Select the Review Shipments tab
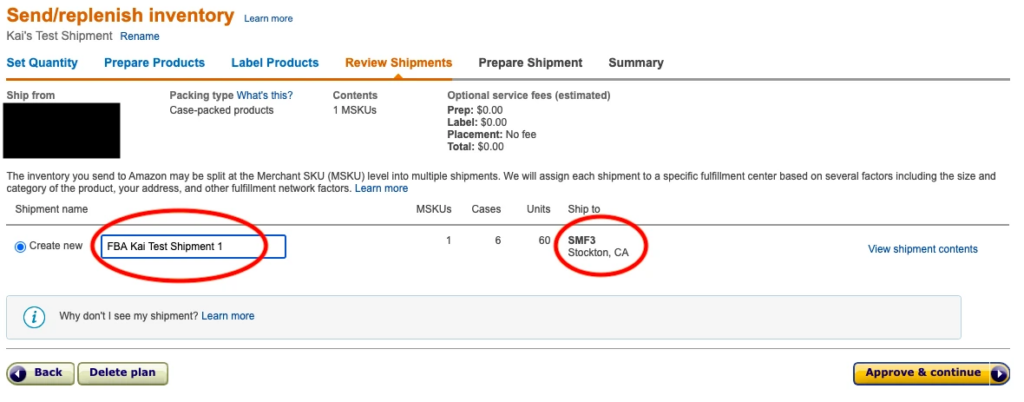Image resolution: width=1024 pixels, height=402 pixels. point(398,63)
